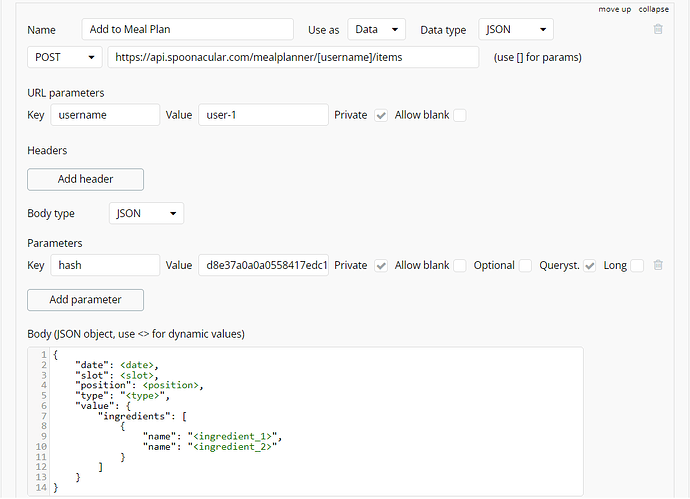Click the "type": "<type>" line in body
Image resolution: width=690 pixels, height=499 pixels.
(x=122, y=396)
